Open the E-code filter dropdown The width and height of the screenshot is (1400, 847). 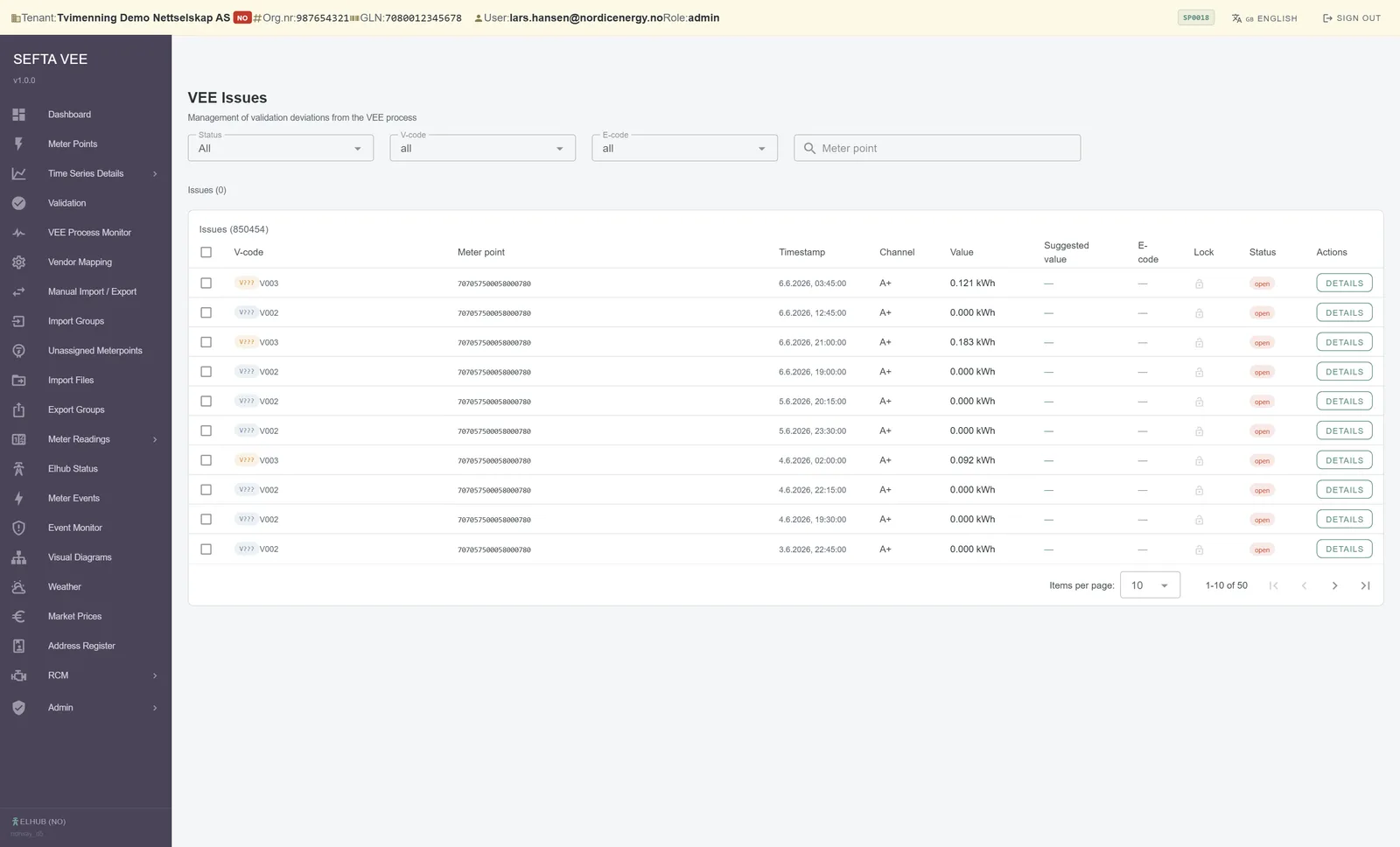point(684,148)
